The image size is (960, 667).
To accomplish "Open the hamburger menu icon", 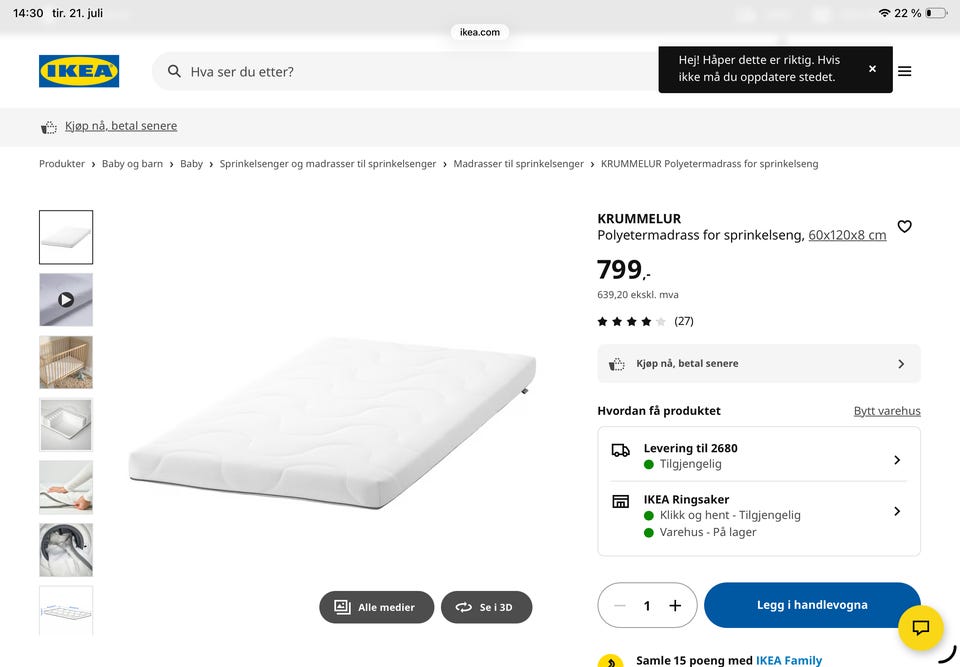I will [x=904, y=71].
